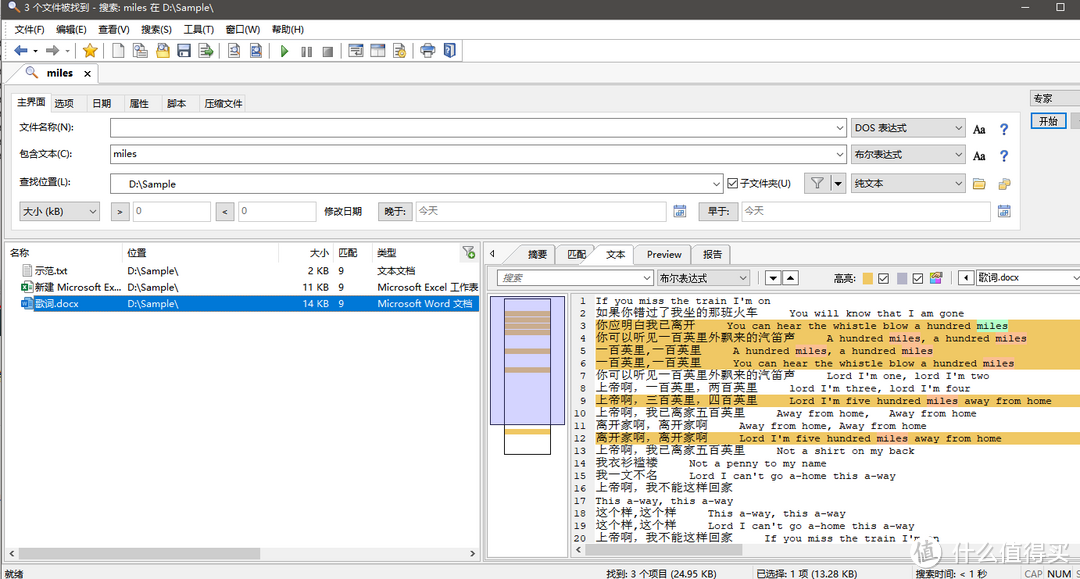Switch to the 选项 tab
Image resolution: width=1080 pixels, height=579 pixels.
pyautogui.click(x=64, y=103)
